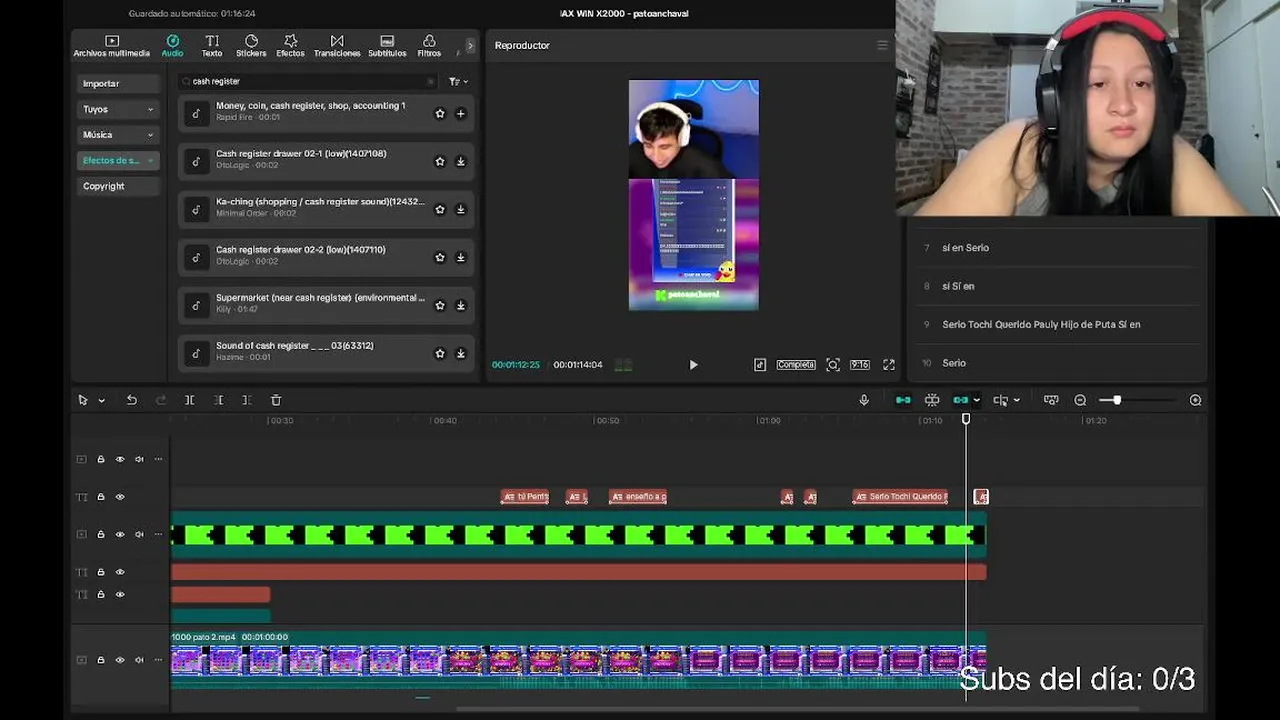The image size is (1280, 720).
Task: Open the Reproductor panel menu icon
Action: click(x=882, y=45)
